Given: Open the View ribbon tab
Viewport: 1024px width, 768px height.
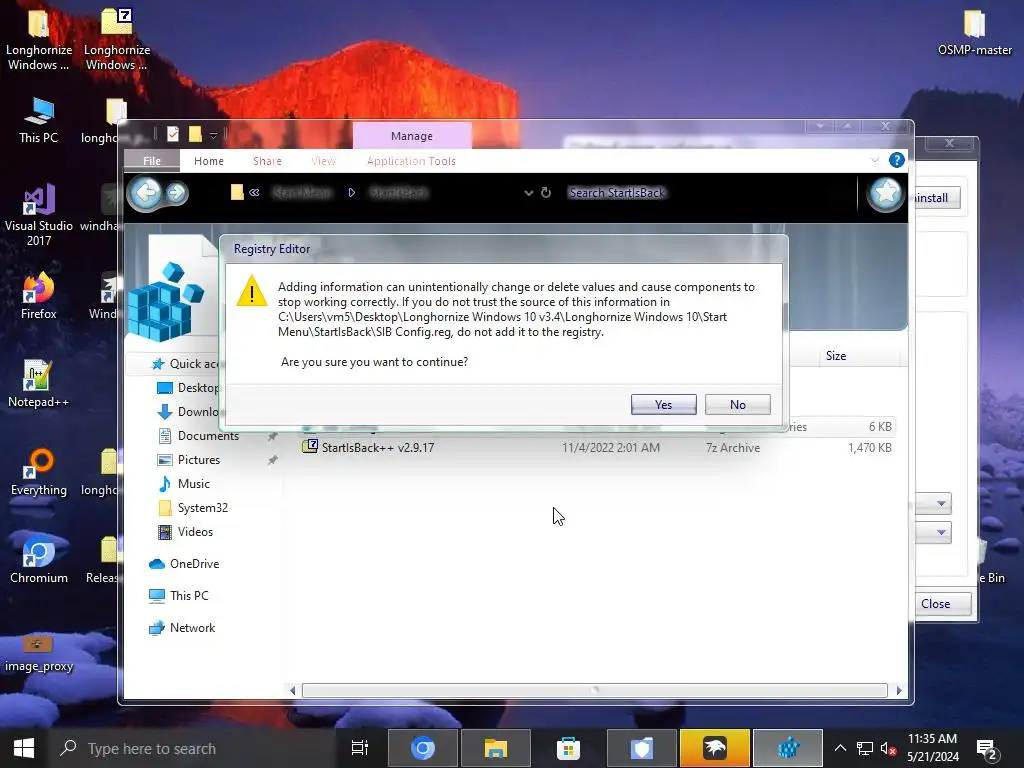Looking at the screenshot, I should pyautogui.click(x=323, y=161).
